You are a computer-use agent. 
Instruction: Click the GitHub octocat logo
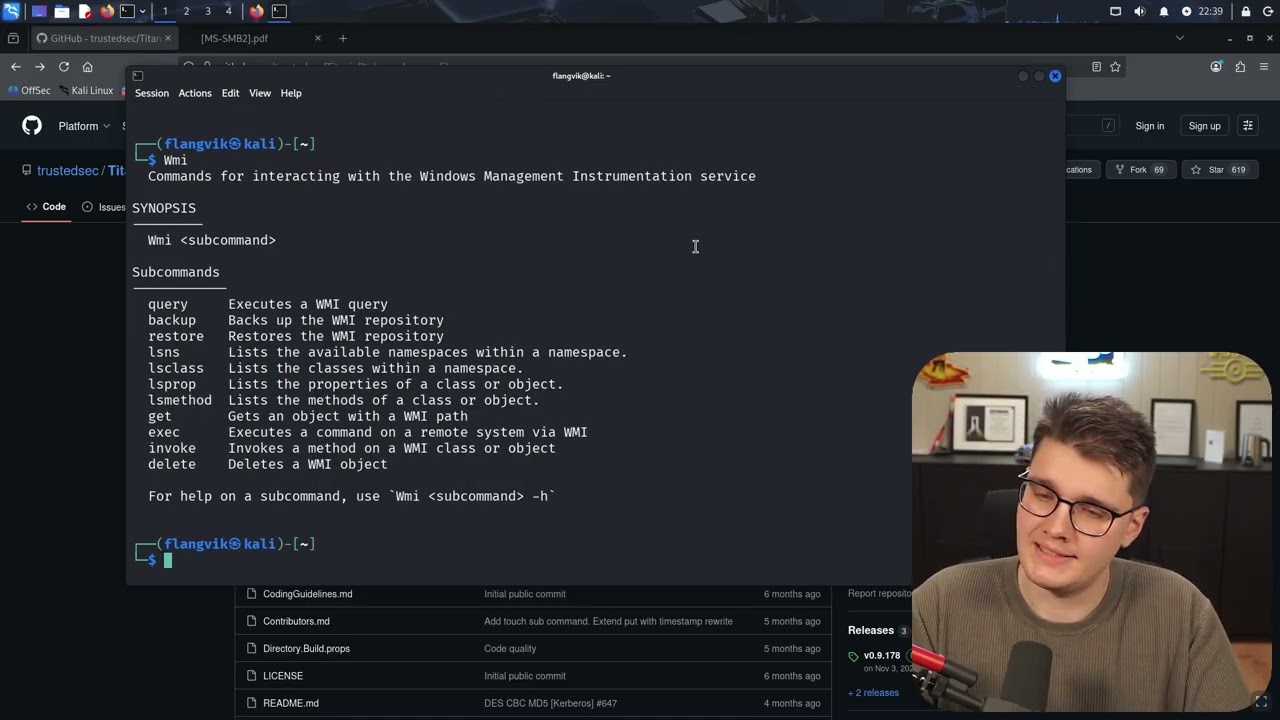32,126
